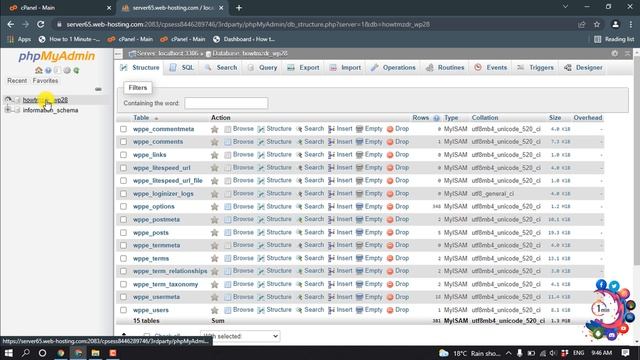Click the Rows help icon in header
This screenshot has width=640, height=360.
(x=436, y=118)
